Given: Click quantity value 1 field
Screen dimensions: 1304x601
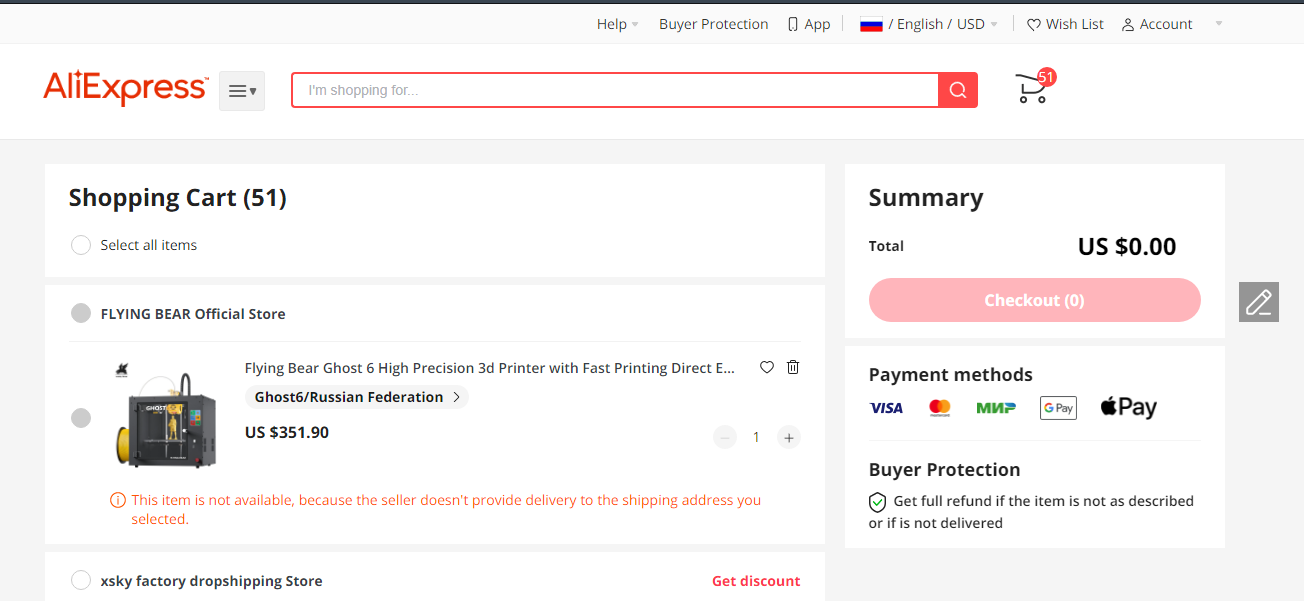Looking at the screenshot, I should point(757,437).
